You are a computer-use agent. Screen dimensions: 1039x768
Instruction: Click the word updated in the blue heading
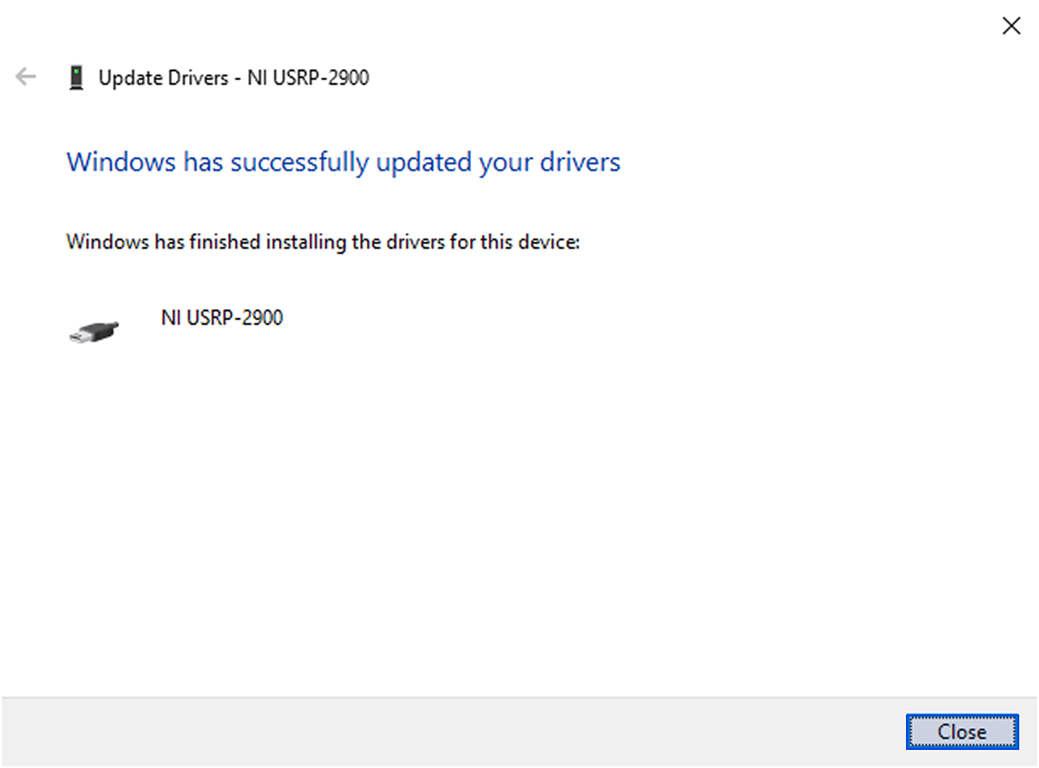(x=425, y=162)
